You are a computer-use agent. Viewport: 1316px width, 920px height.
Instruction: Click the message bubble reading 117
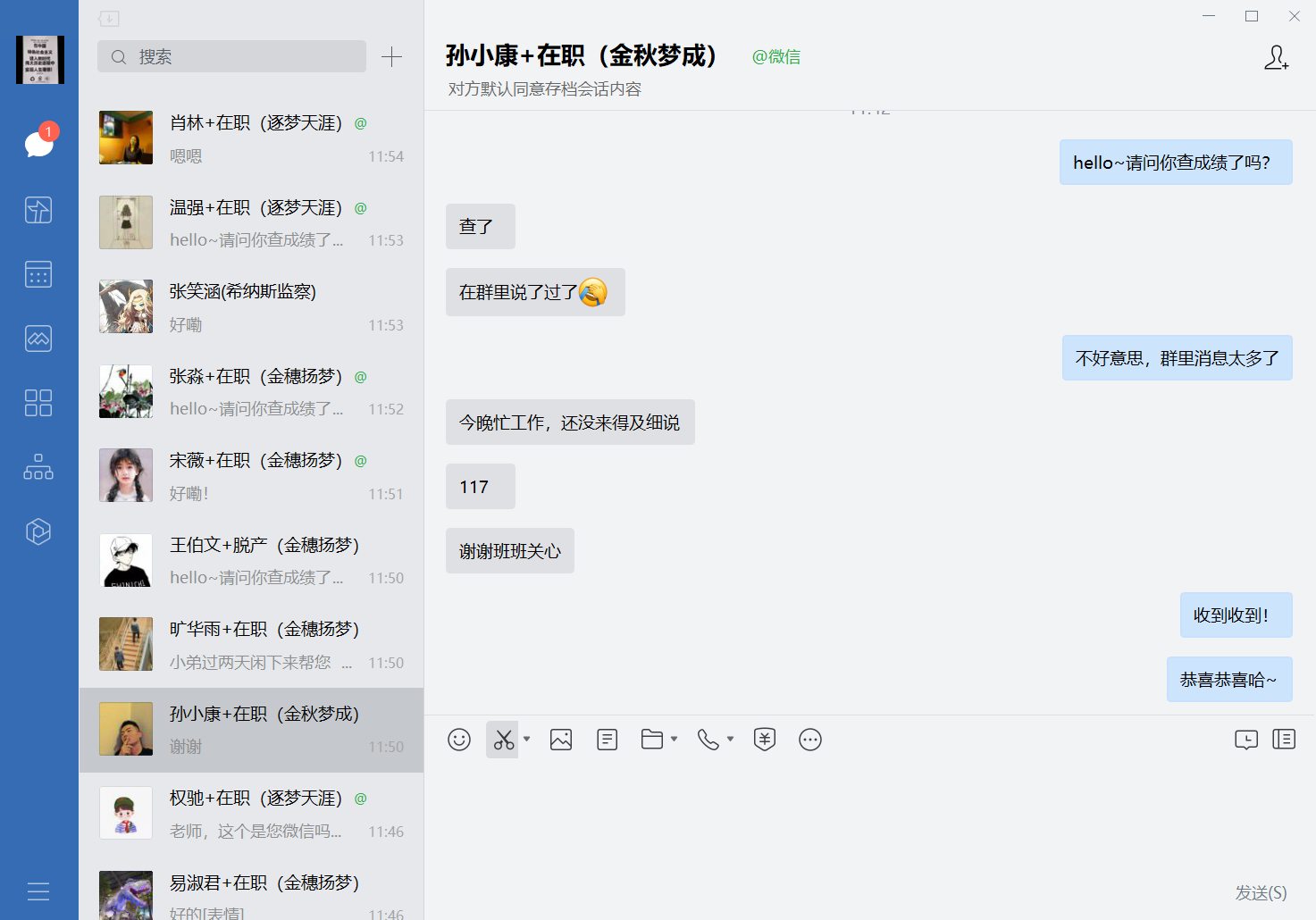481,487
